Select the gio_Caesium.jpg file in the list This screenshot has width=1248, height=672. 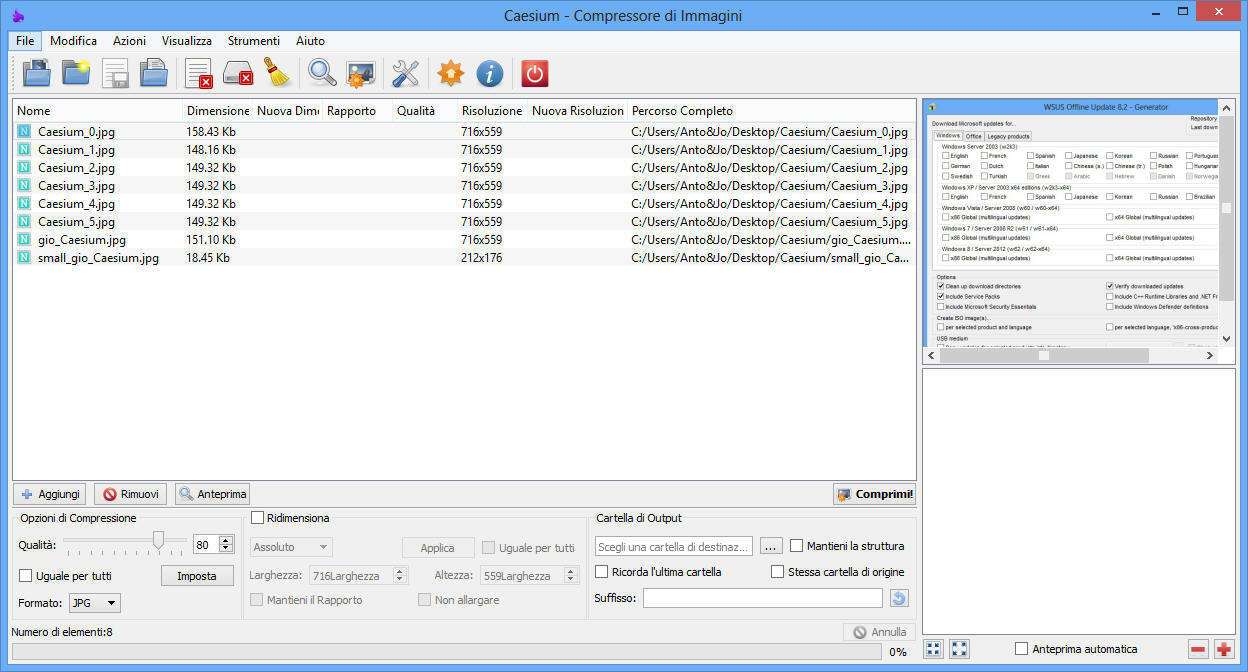[82, 240]
